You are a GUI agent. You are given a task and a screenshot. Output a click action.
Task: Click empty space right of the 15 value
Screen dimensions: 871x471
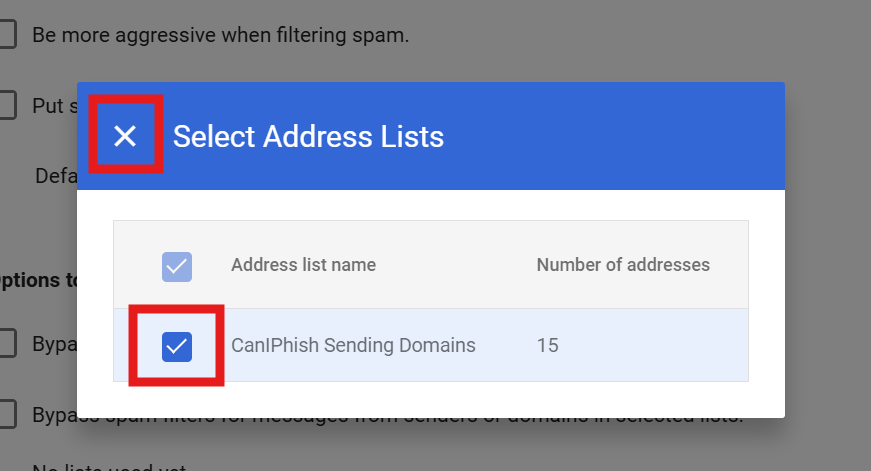660,346
